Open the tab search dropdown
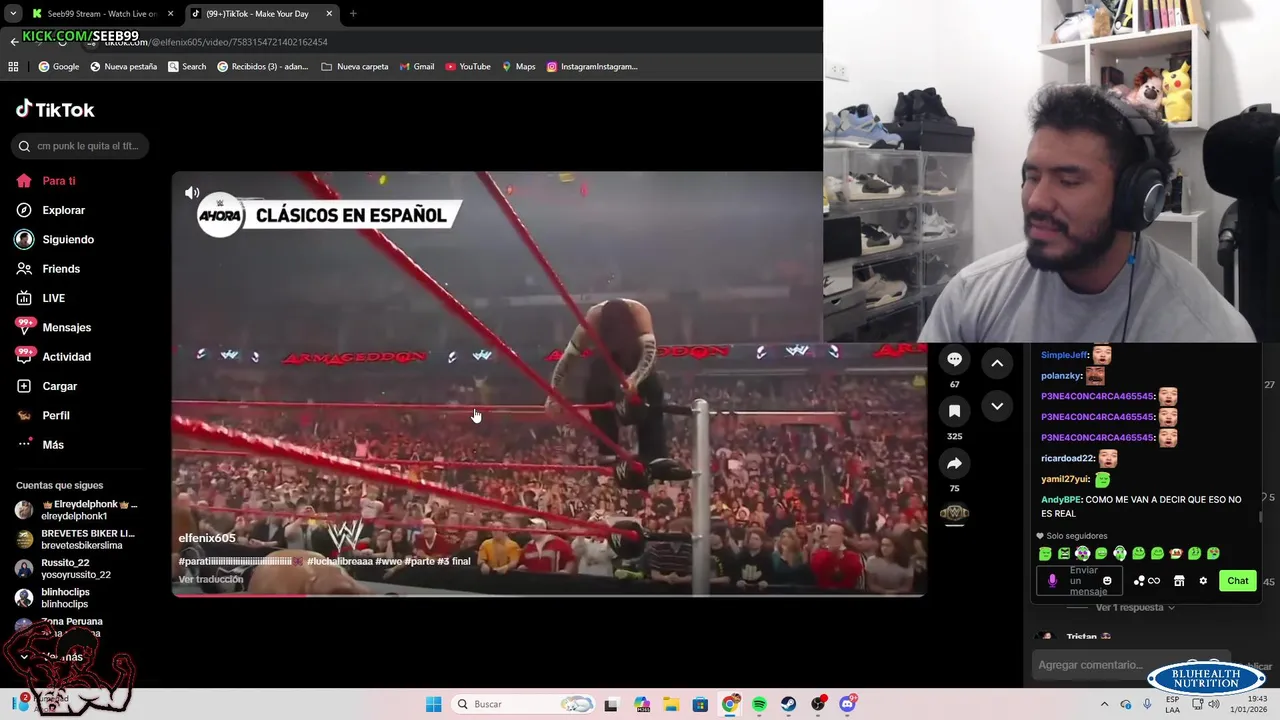Screen dimensions: 1280x720 13,13
